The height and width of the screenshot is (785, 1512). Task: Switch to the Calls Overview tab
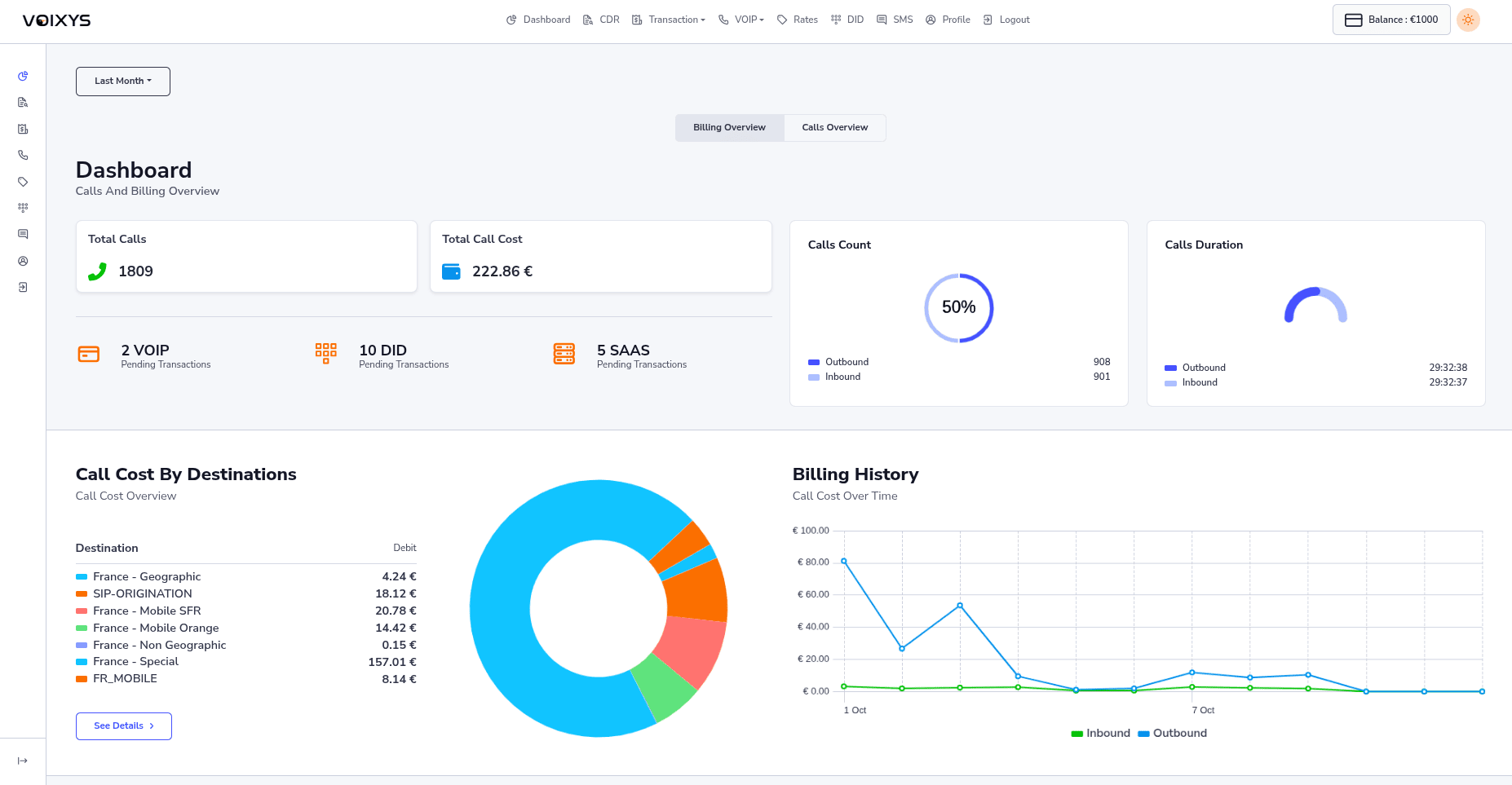coord(835,128)
